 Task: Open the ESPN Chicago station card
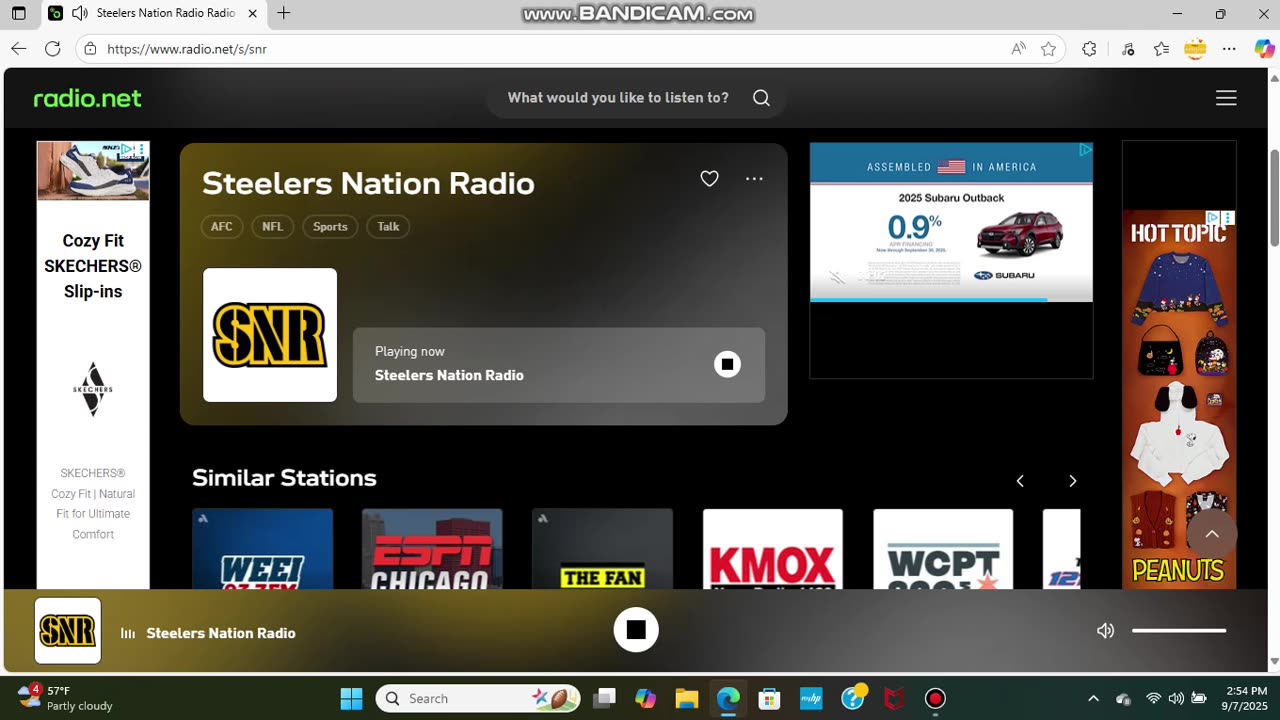pos(432,549)
